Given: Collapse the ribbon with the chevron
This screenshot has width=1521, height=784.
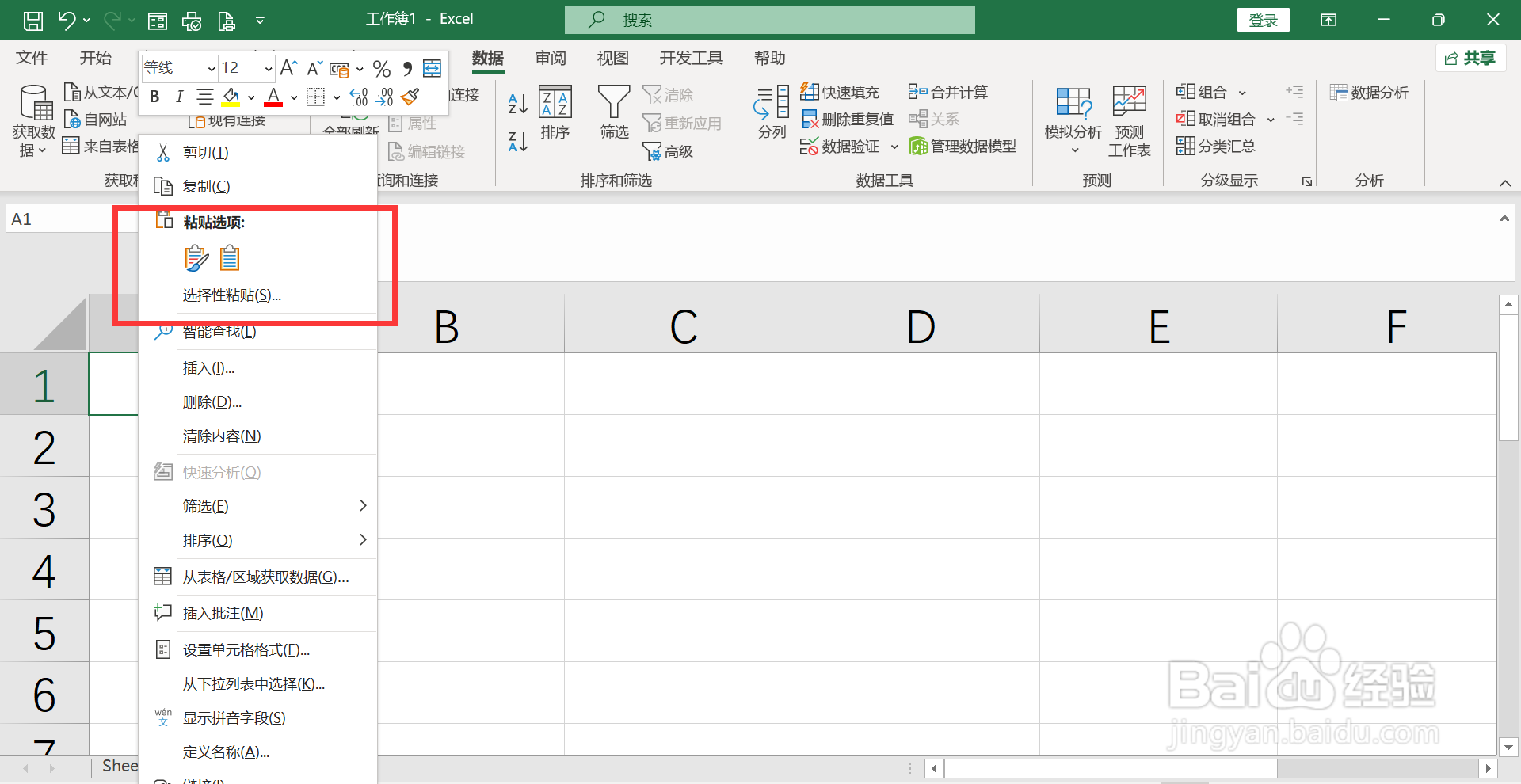Looking at the screenshot, I should (x=1505, y=183).
